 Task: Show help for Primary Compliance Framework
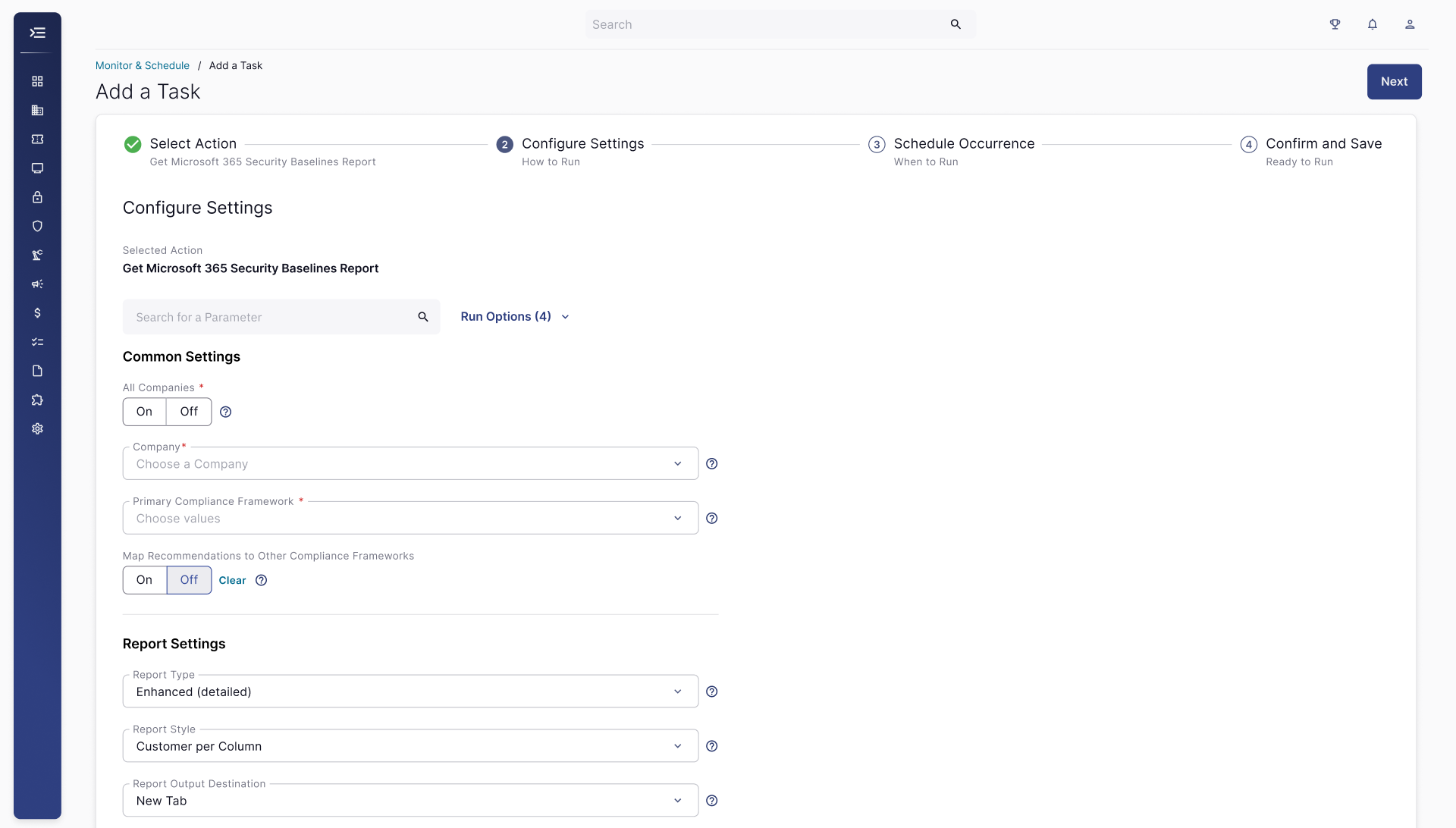[711, 518]
